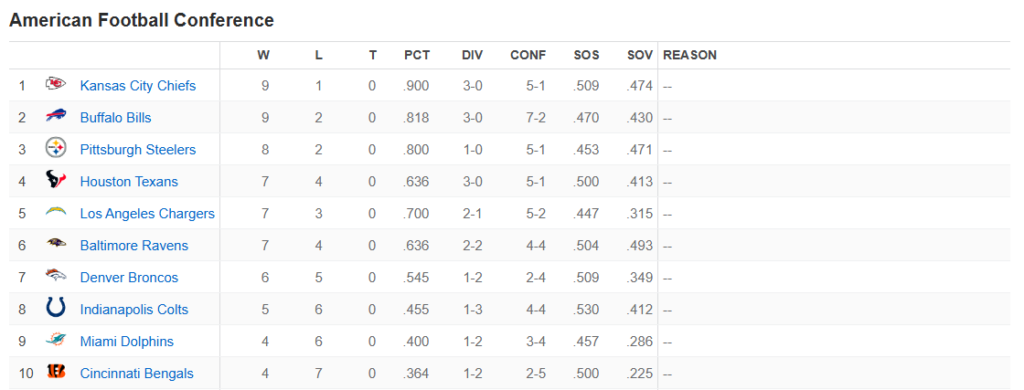Go to the Pittsburgh Steelers page
Viewport: 1024px width, 390px height.
[138, 150]
